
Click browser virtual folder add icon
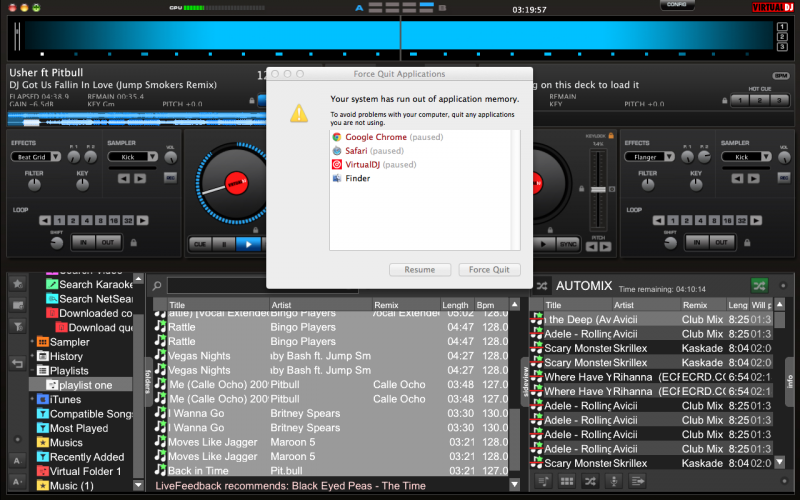18,305
